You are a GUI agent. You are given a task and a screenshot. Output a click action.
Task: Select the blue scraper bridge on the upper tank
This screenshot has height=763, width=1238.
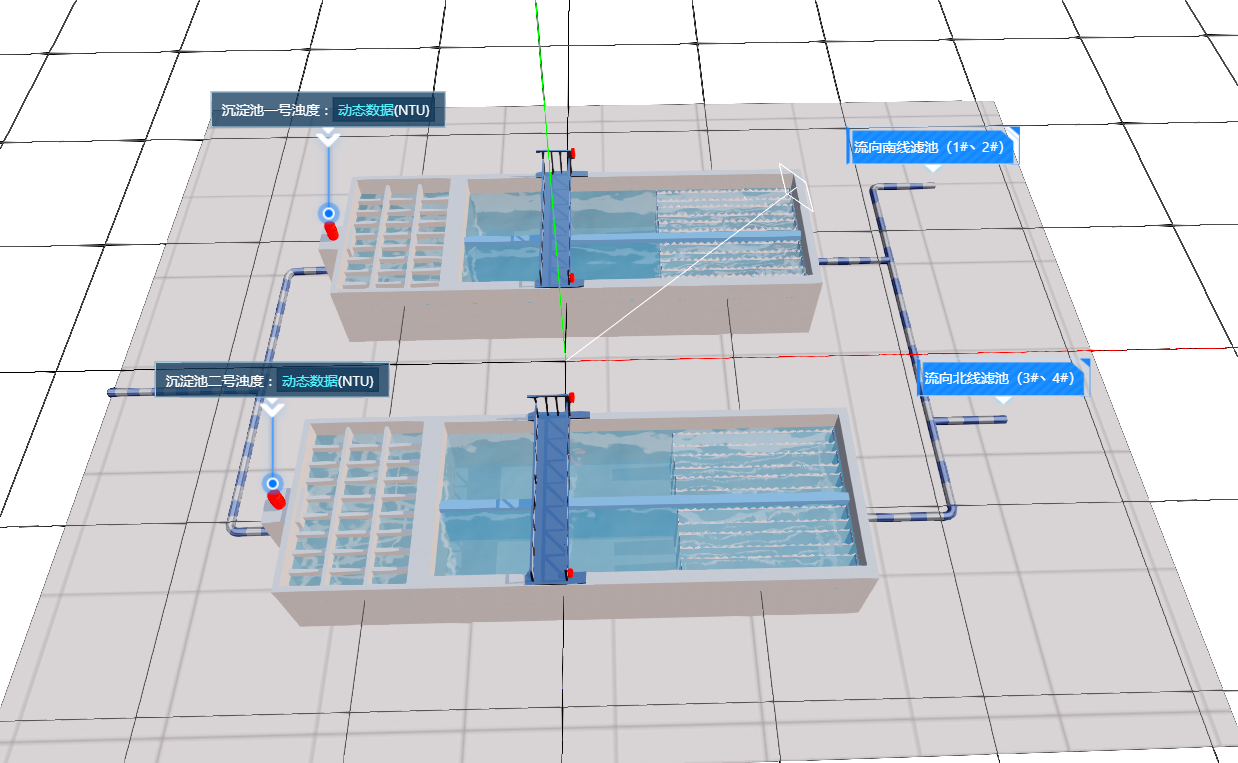pos(555,230)
